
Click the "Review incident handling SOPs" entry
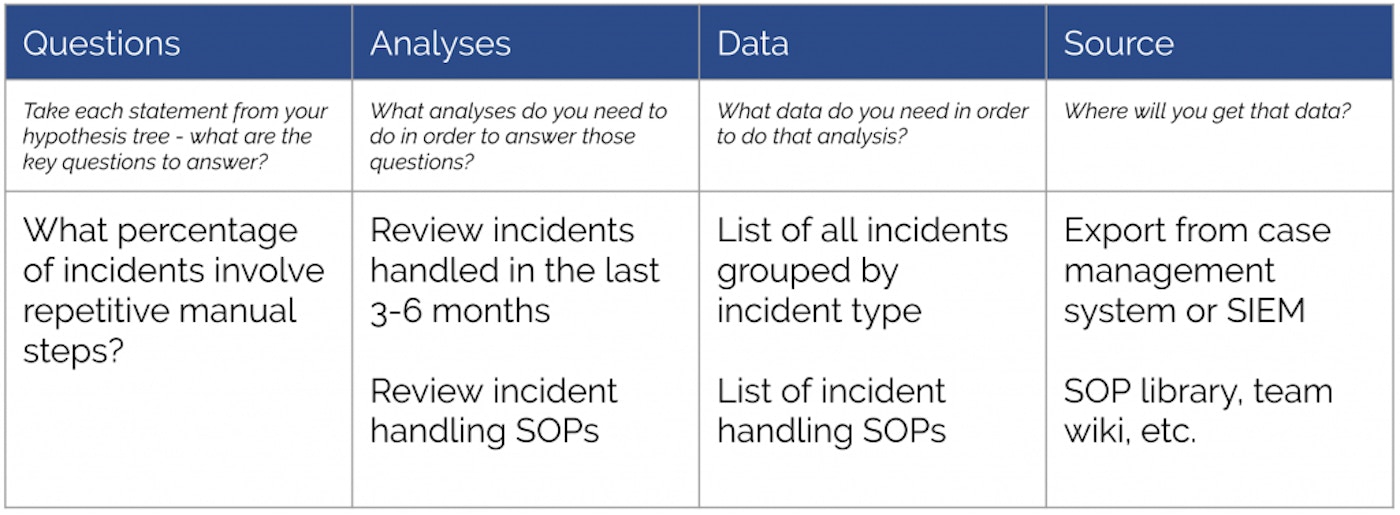493,410
